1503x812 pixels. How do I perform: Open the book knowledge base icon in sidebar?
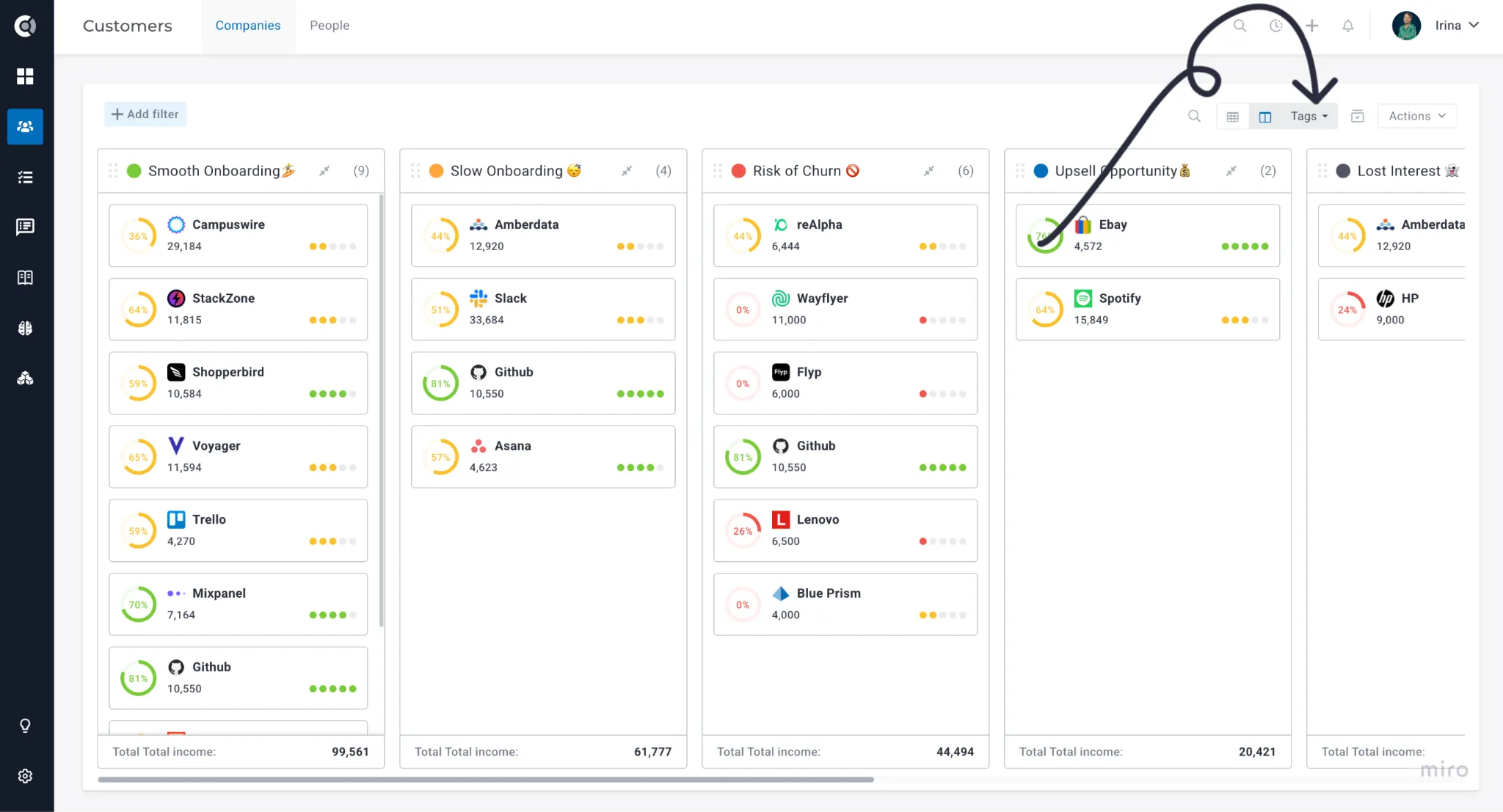[25, 277]
